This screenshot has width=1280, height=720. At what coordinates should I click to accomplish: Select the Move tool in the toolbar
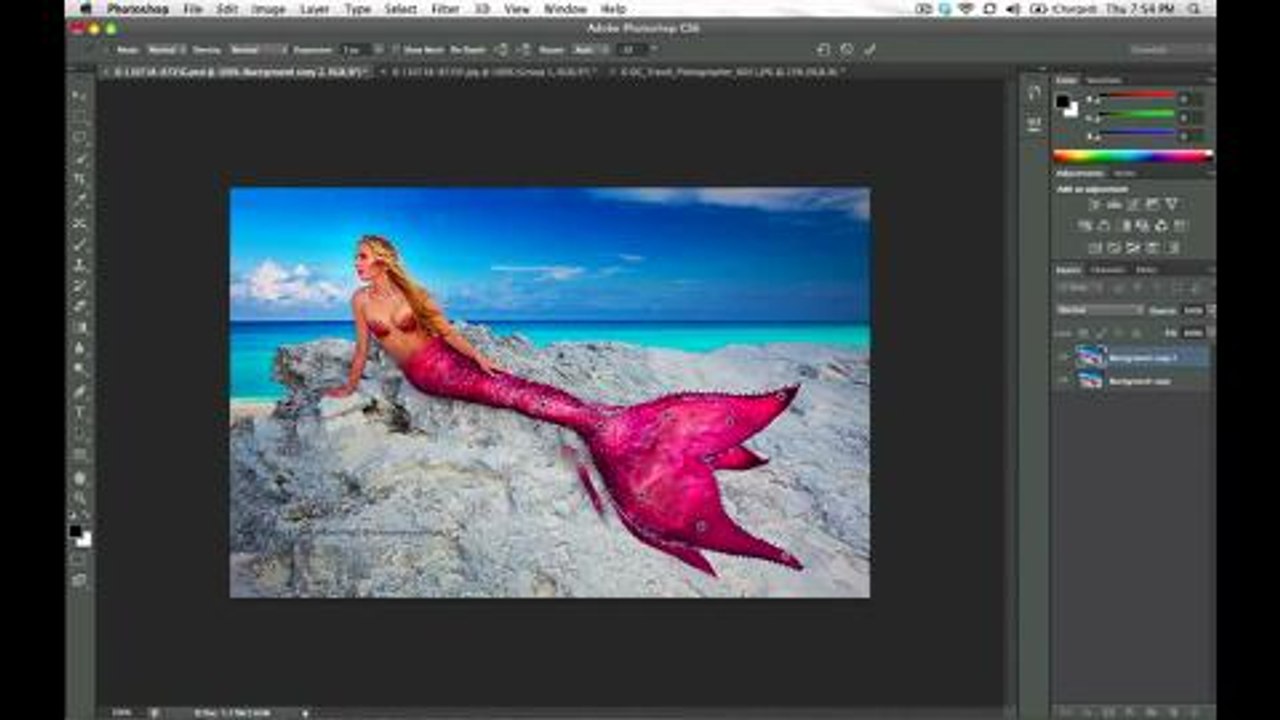tap(80, 97)
